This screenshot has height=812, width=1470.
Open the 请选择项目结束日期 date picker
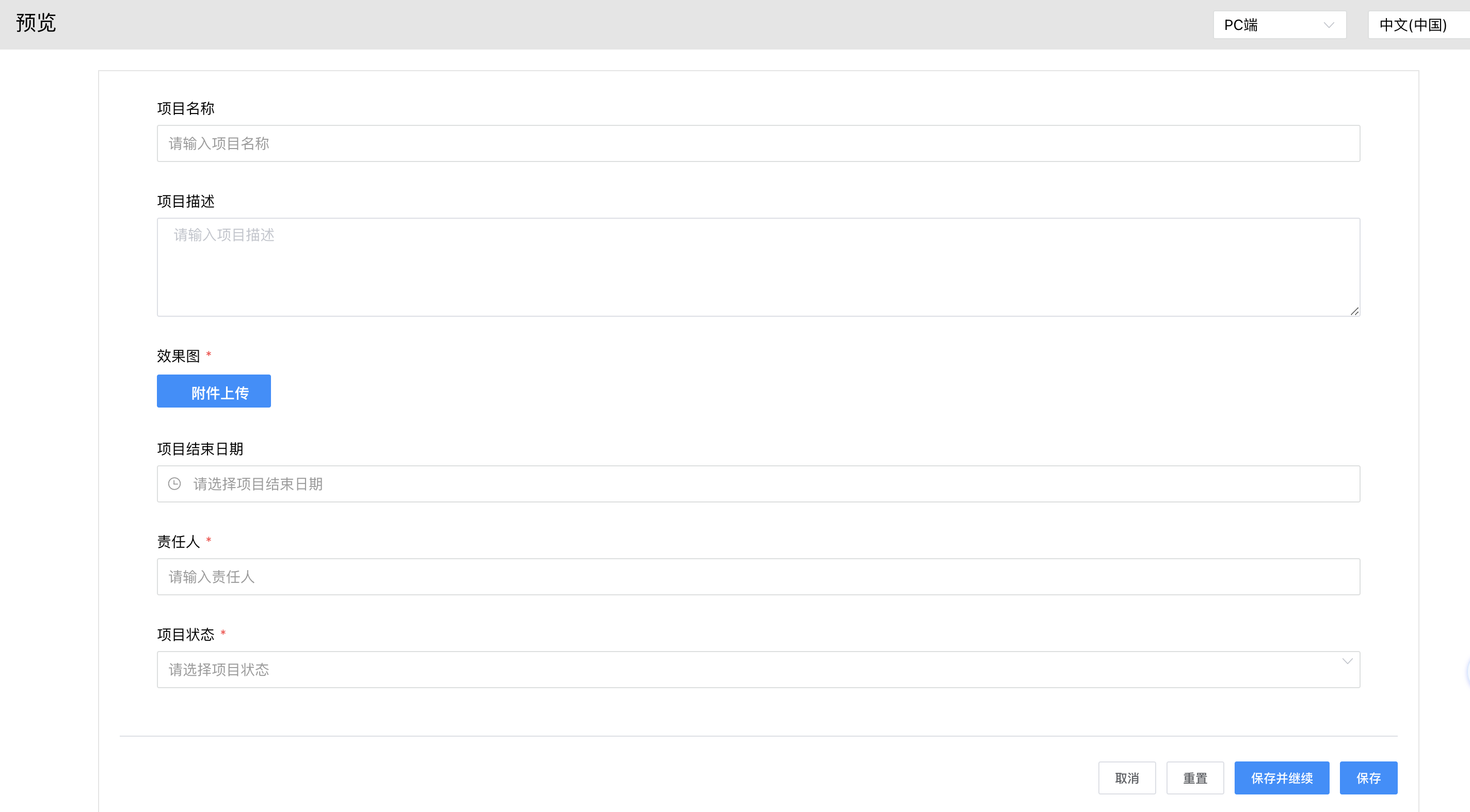point(758,484)
